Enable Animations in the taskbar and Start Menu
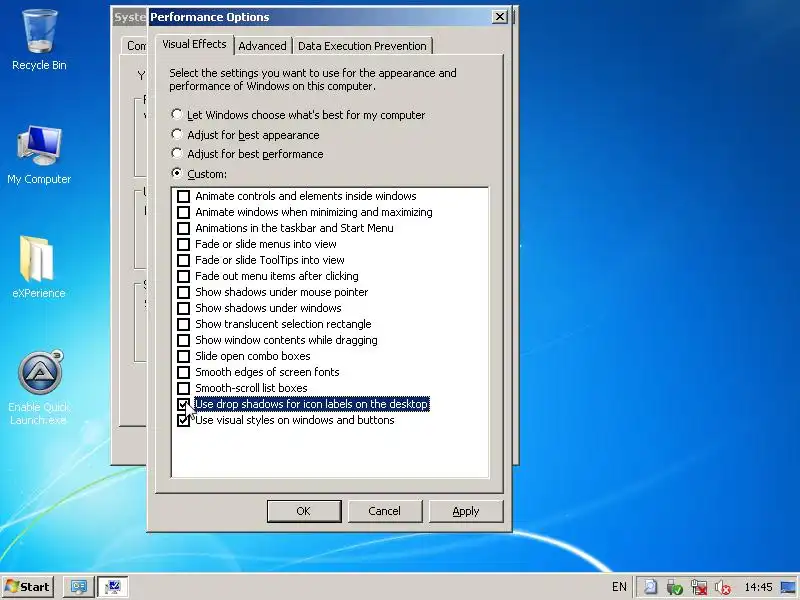The width and height of the screenshot is (800, 600). (183, 228)
